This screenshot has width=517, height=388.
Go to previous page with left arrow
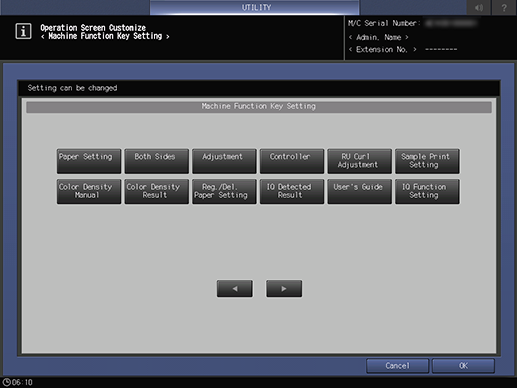235,289
